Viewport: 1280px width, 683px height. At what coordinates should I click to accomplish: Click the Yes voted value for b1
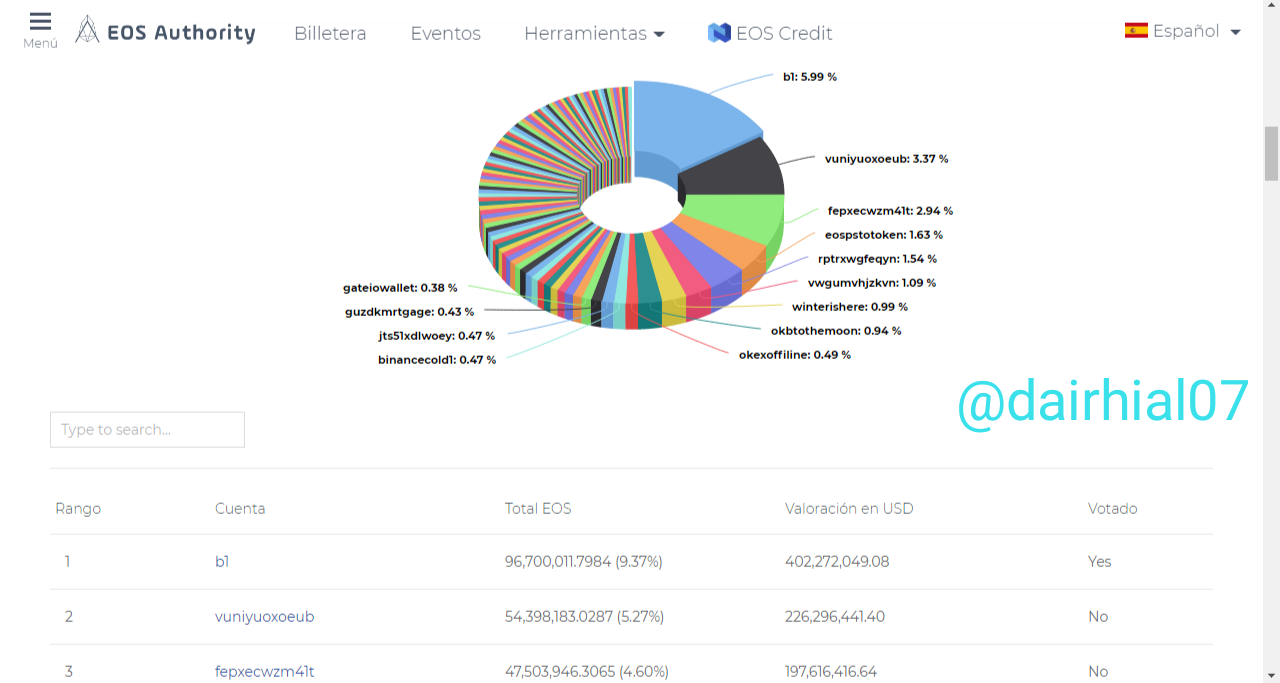[1099, 562]
